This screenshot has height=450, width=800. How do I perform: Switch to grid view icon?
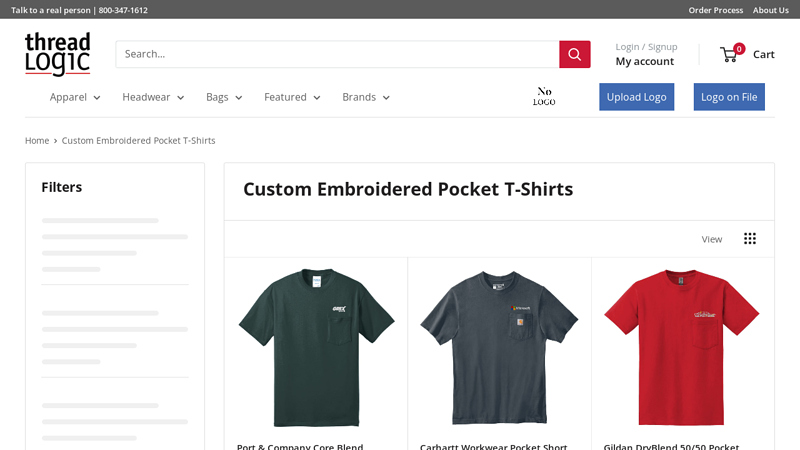pos(749,239)
